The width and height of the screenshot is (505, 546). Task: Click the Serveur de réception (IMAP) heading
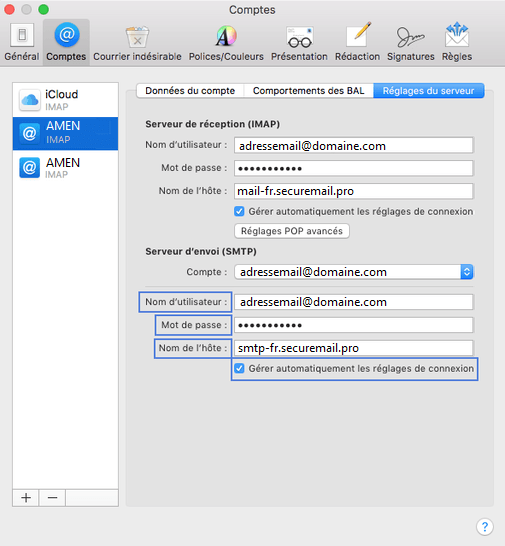212,124
